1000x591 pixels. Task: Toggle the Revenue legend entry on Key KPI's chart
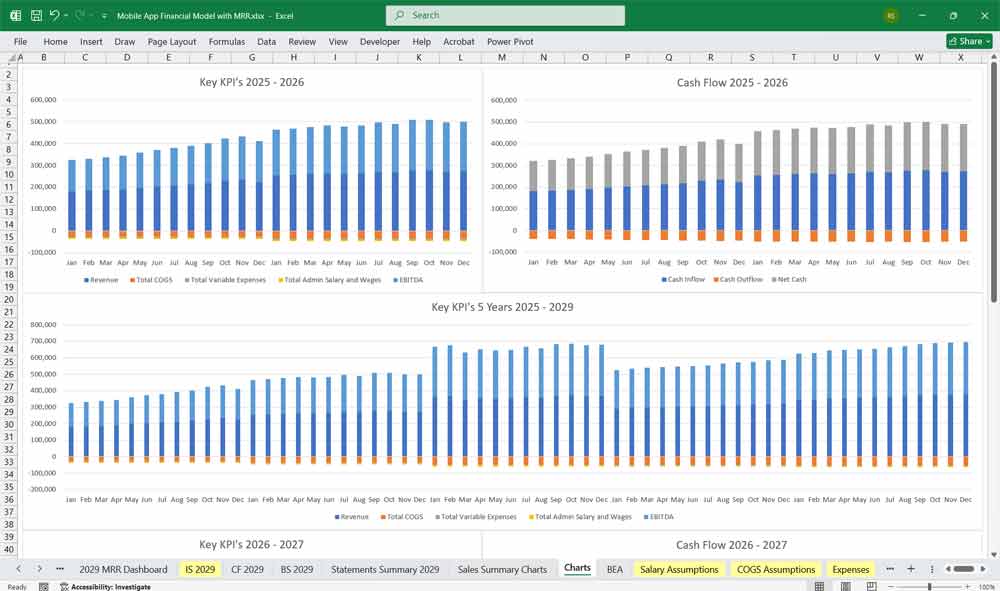point(97,279)
